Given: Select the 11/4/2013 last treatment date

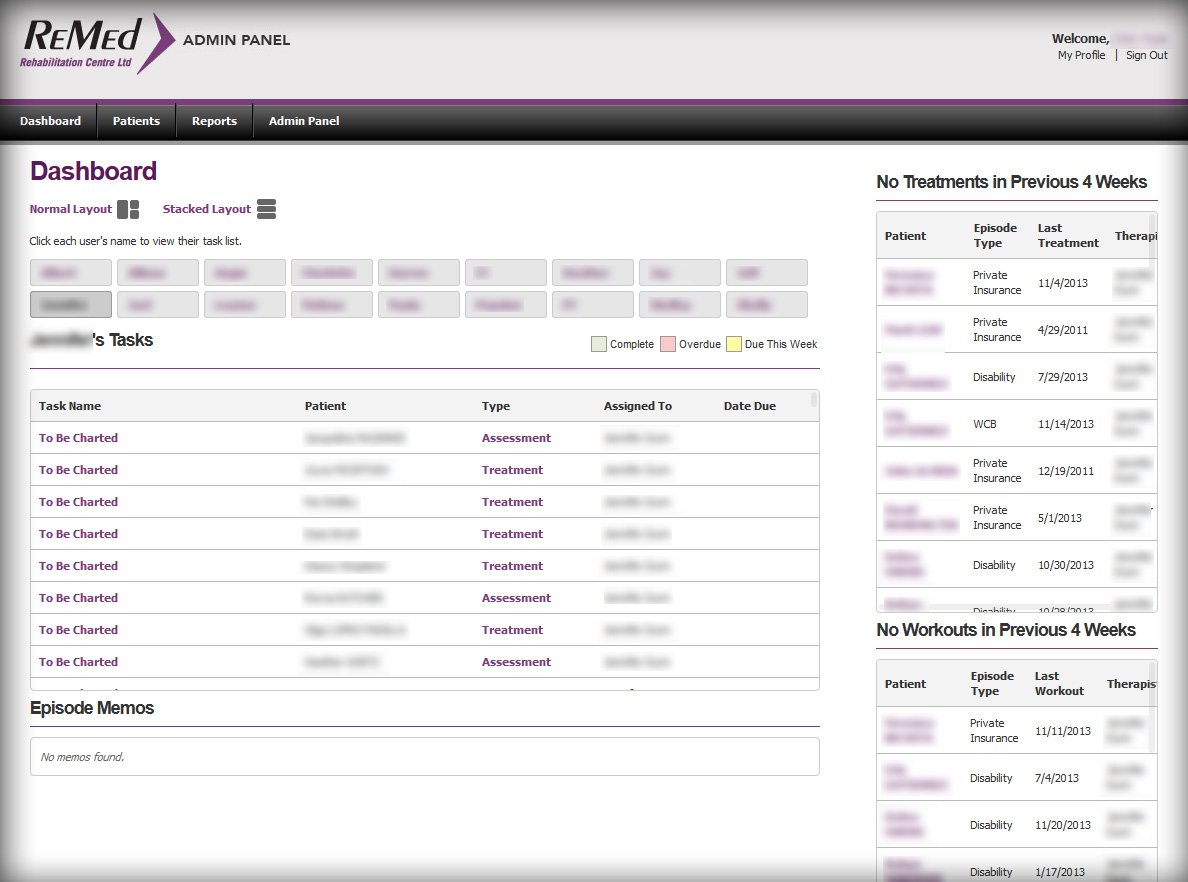Looking at the screenshot, I should pos(1062,283).
